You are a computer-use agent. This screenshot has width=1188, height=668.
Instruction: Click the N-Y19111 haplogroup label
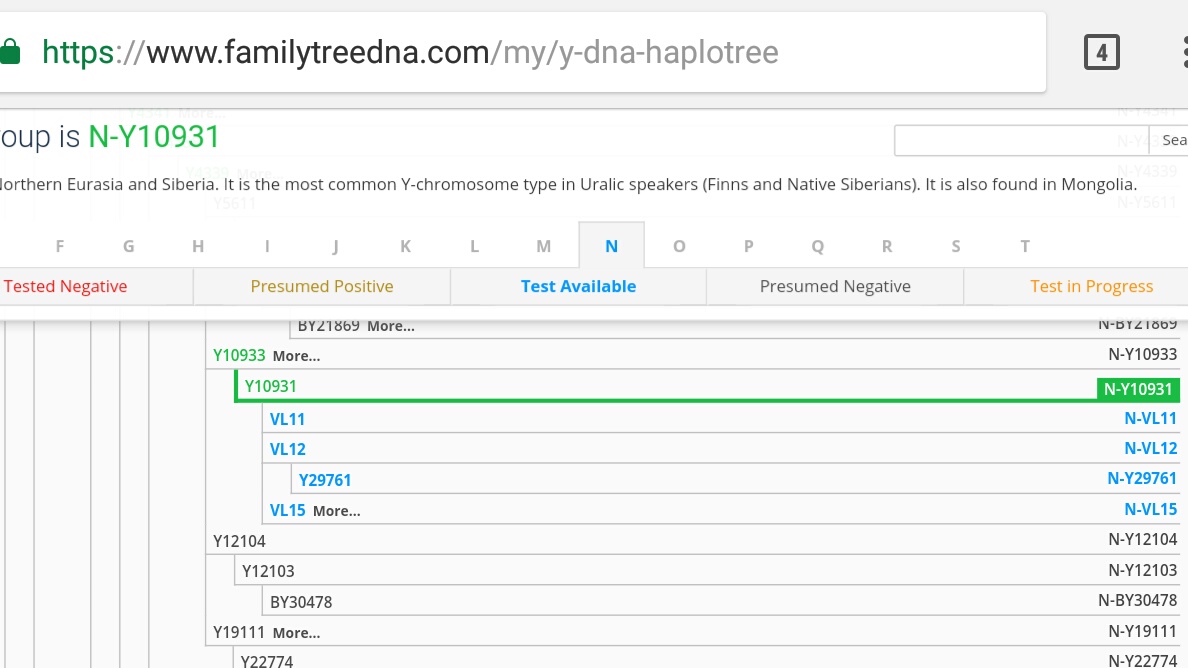tap(1143, 632)
